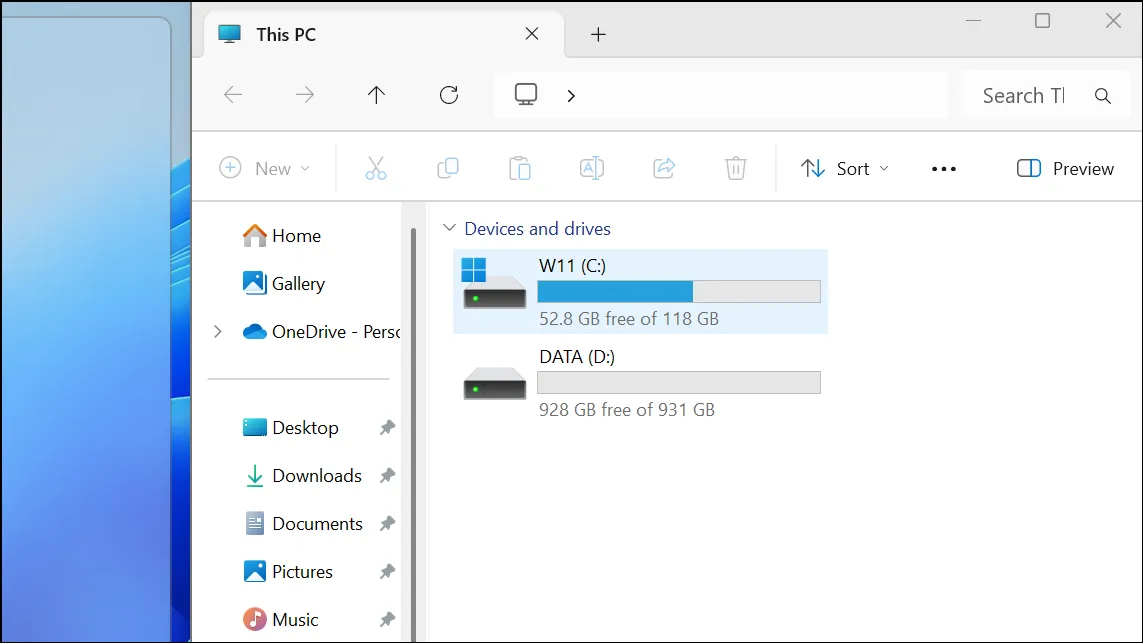Collapse the Devices and drives group
Image resolution: width=1143 pixels, height=643 pixels.
coord(449,228)
